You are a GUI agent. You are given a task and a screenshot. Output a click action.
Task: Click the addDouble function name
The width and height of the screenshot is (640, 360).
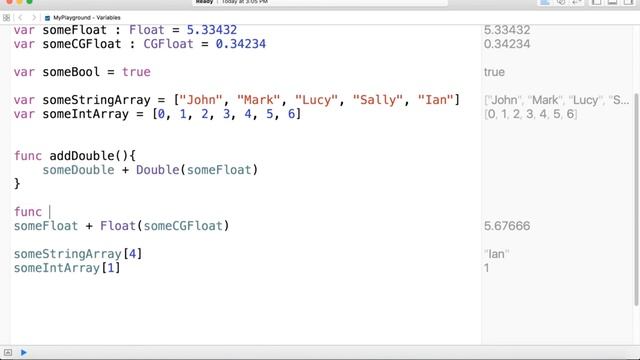82,156
